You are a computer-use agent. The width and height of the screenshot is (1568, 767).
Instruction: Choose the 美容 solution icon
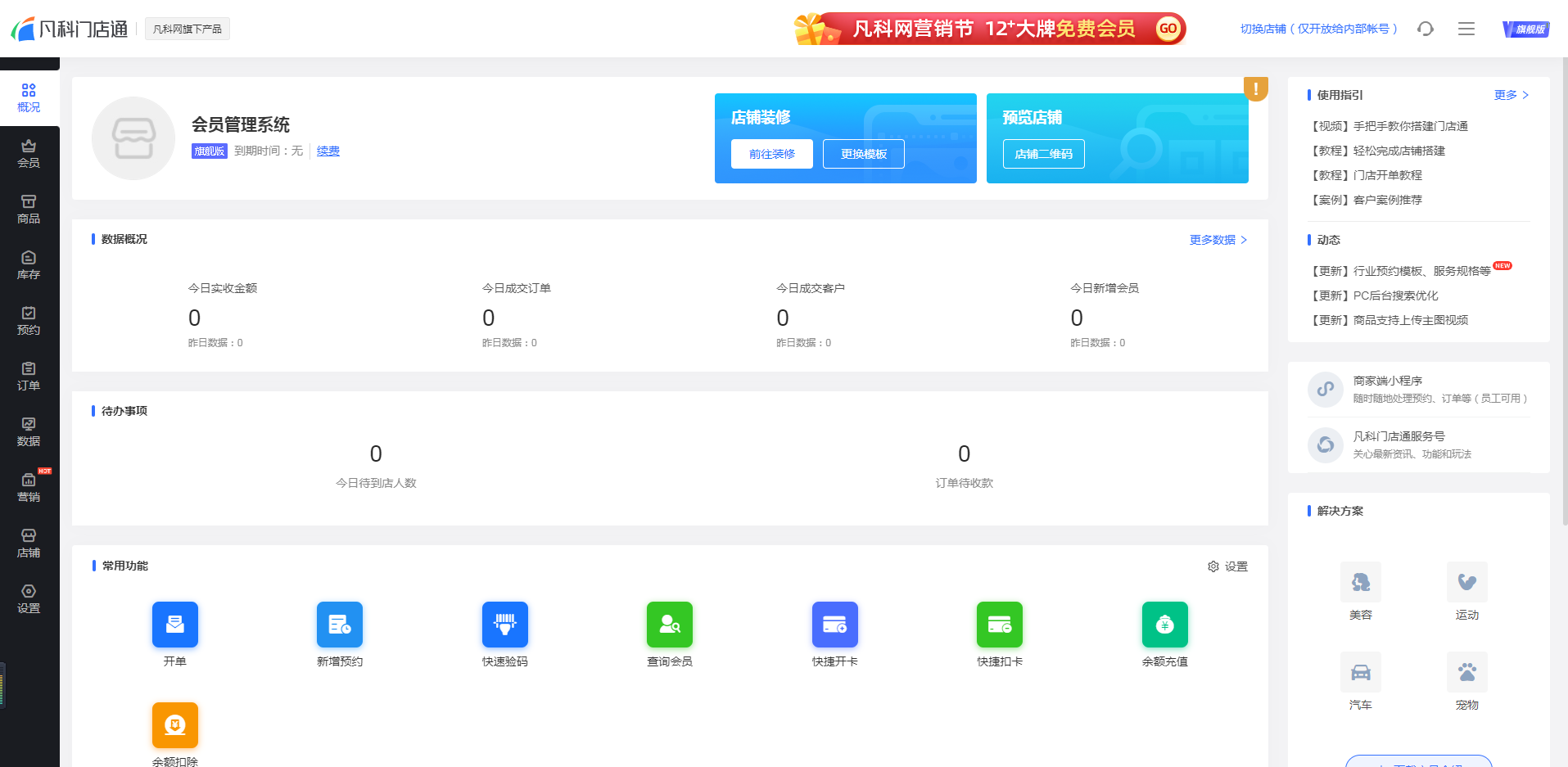coord(1360,582)
